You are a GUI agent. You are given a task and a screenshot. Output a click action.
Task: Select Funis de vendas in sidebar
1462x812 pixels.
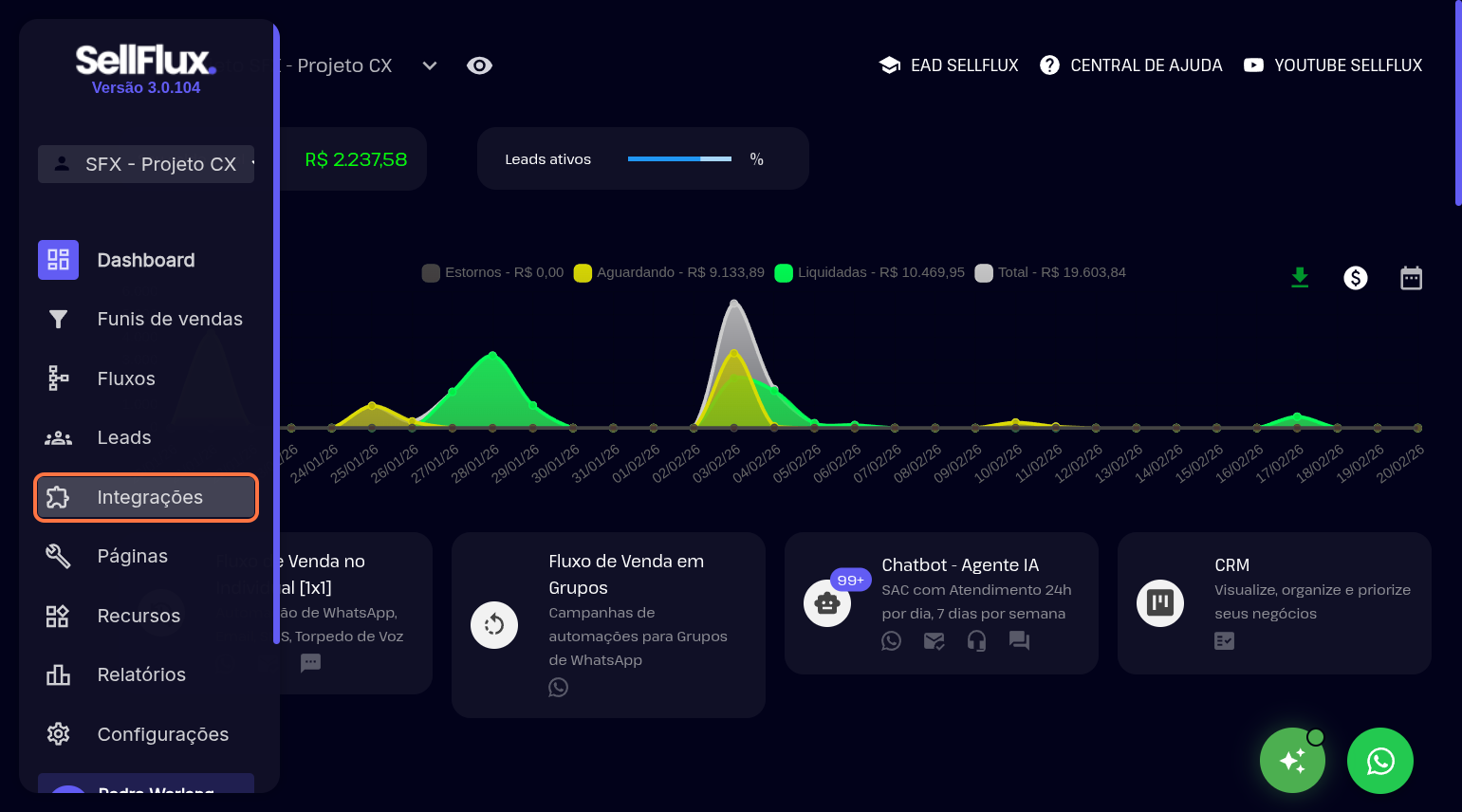click(x=146, y=320)
